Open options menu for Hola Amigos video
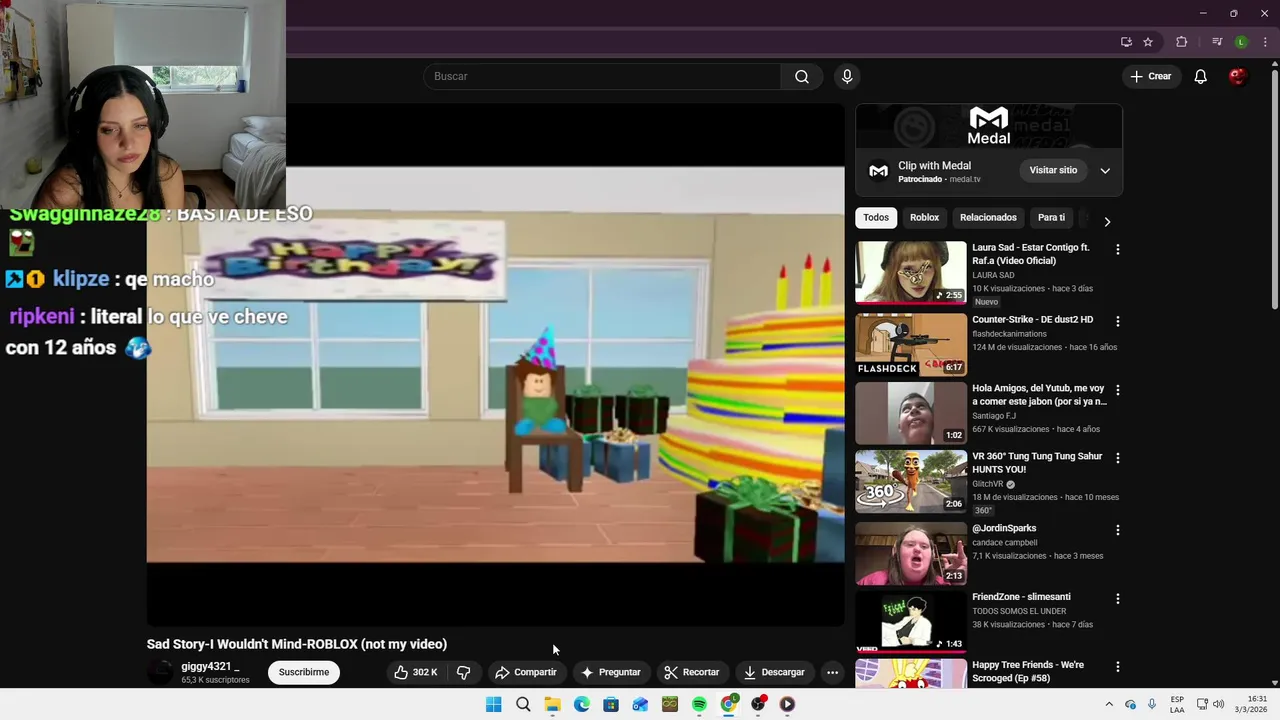Image resolution: width=1280 pixels, height=720 pixels. [1117, 389]
